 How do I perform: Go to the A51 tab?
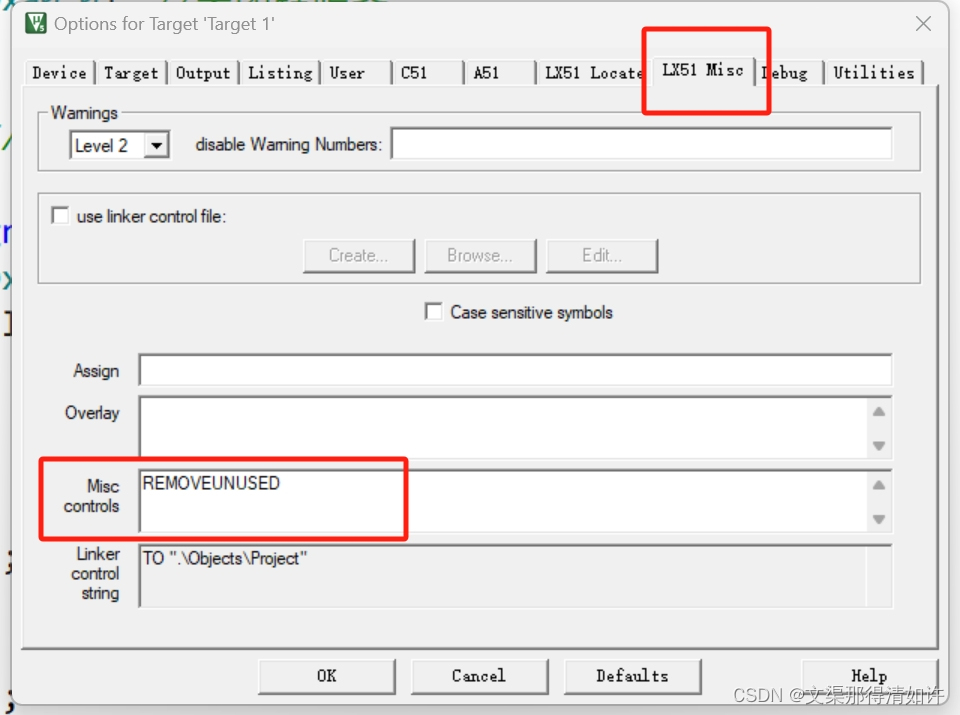[500, 73]
